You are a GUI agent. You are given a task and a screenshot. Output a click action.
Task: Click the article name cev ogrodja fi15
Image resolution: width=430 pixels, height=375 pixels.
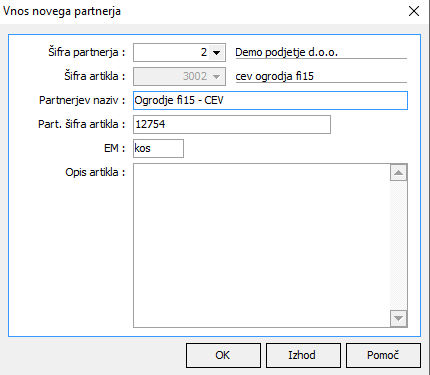point(275,76)
